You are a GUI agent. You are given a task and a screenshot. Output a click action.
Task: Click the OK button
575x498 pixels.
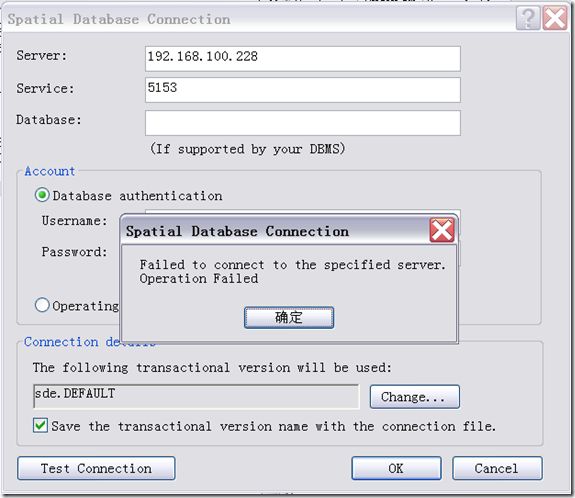click(x=396, y=468)
